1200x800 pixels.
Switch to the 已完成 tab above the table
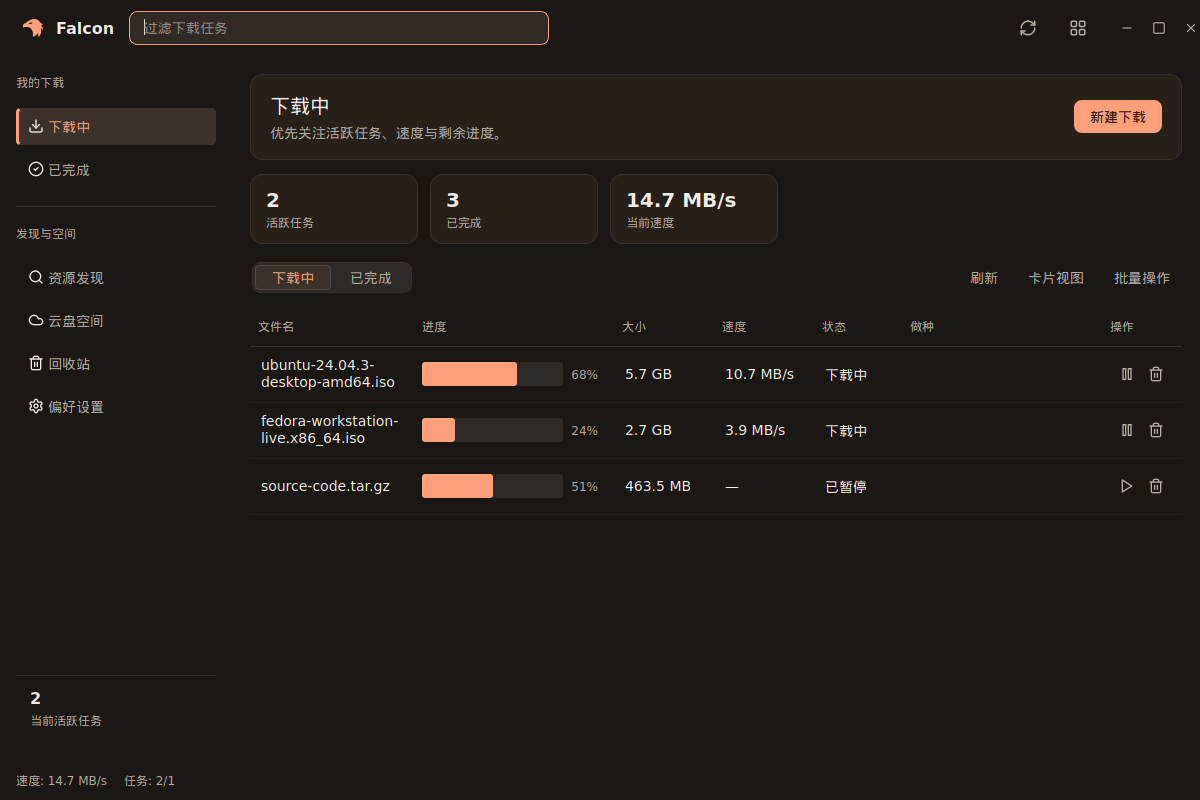(x=371, y=278)
